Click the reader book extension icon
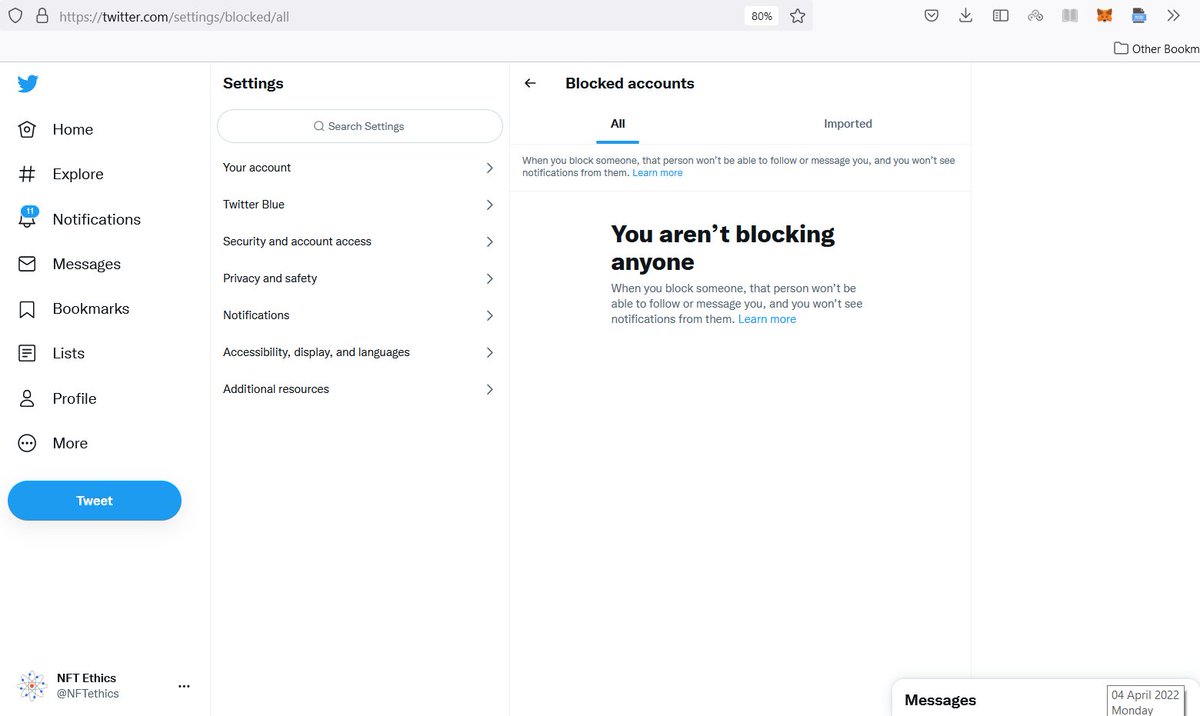Screen dimensions: 1200x716 pyautogui.click(x=1070, y=16)
